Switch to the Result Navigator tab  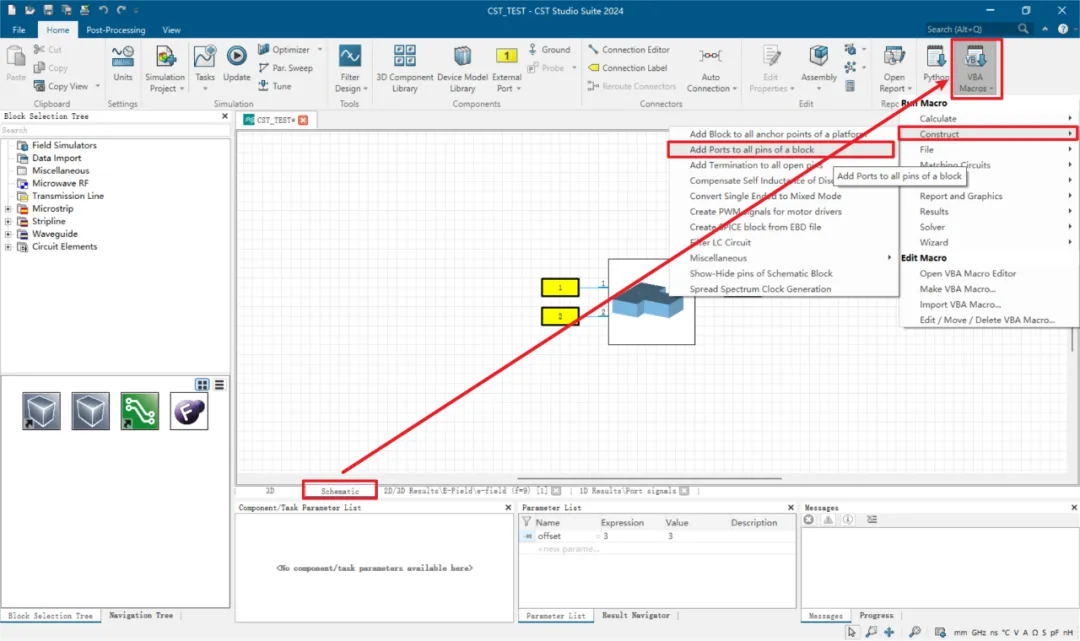pos(636,616)
